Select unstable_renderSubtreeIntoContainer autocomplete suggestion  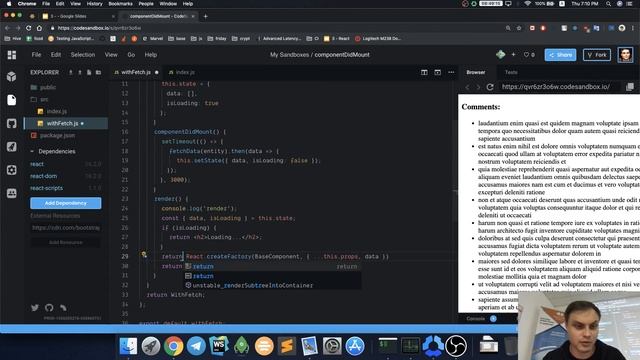pos(272,285)
